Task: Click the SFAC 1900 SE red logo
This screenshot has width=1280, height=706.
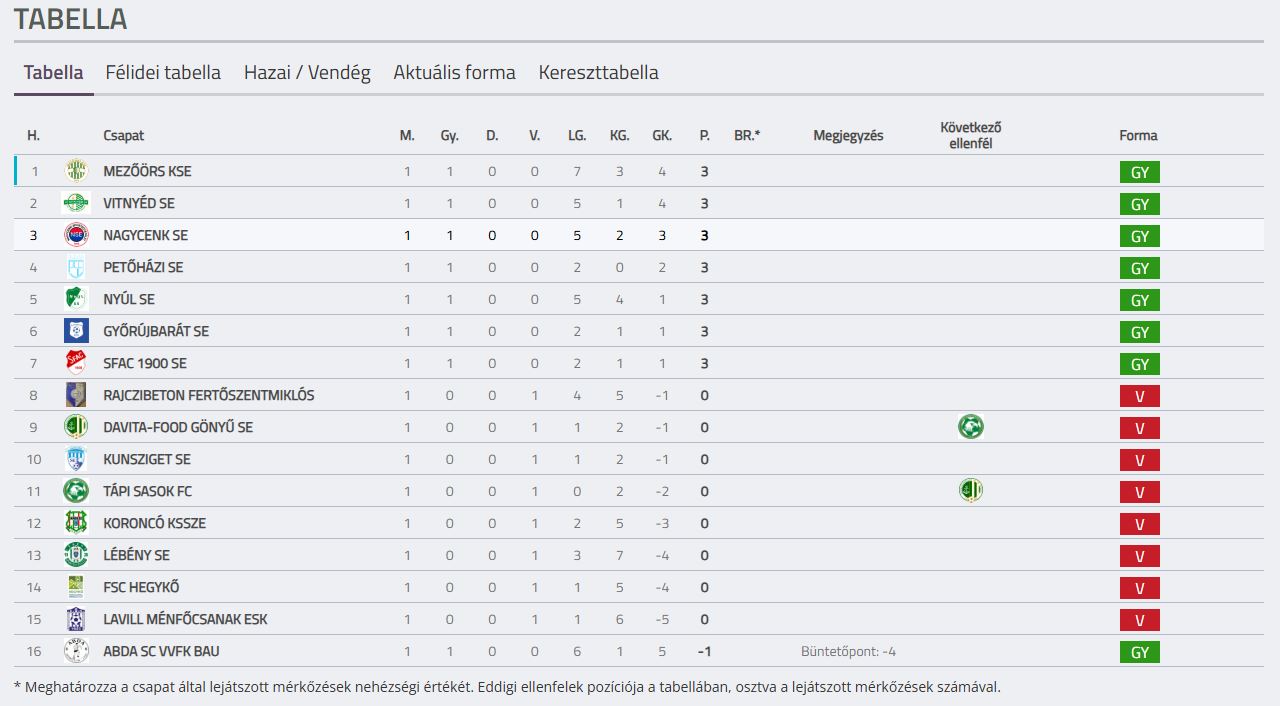Action: coord(76,363)
